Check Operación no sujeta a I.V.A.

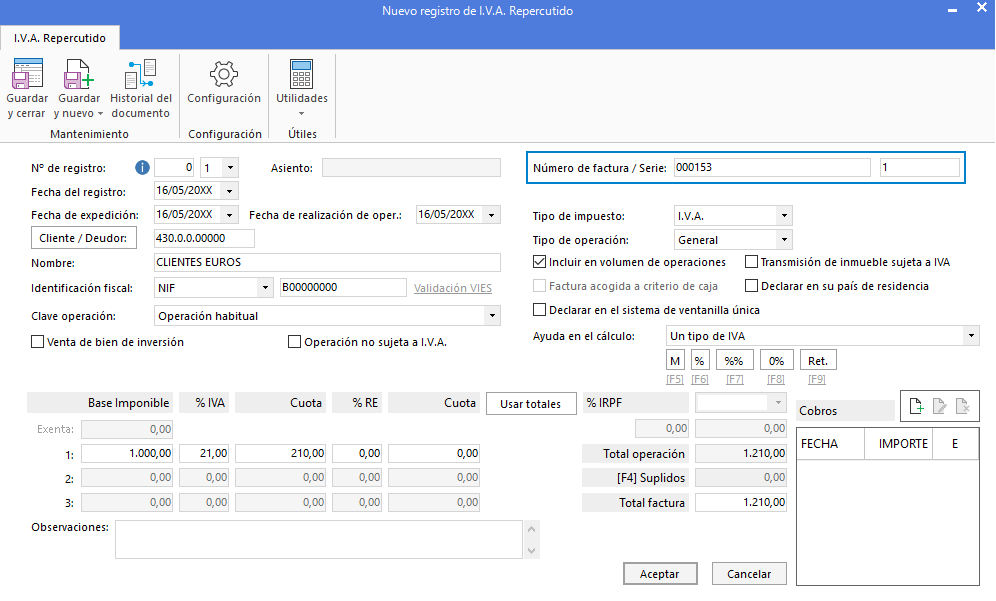pyautogui.click(x=294, y=342)
